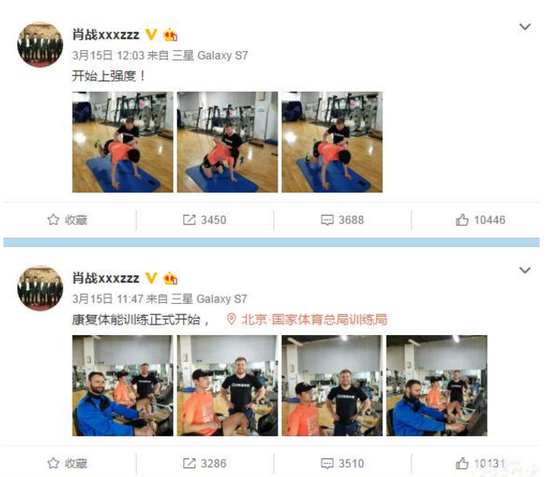Image resolution: width=550 pixels, height=477 pixels.
Task: Open 肖战xxxzzz username on first post
Action: tap(106, 34)
